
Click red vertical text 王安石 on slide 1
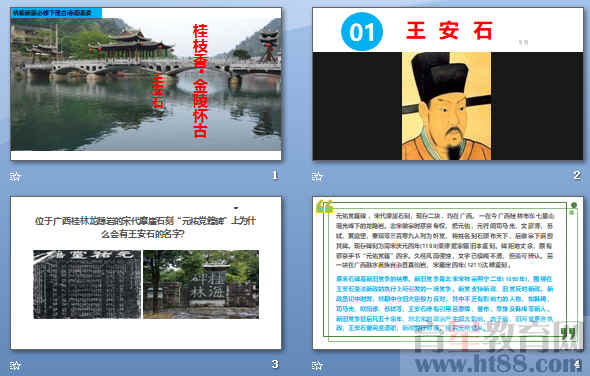[159, 91]
